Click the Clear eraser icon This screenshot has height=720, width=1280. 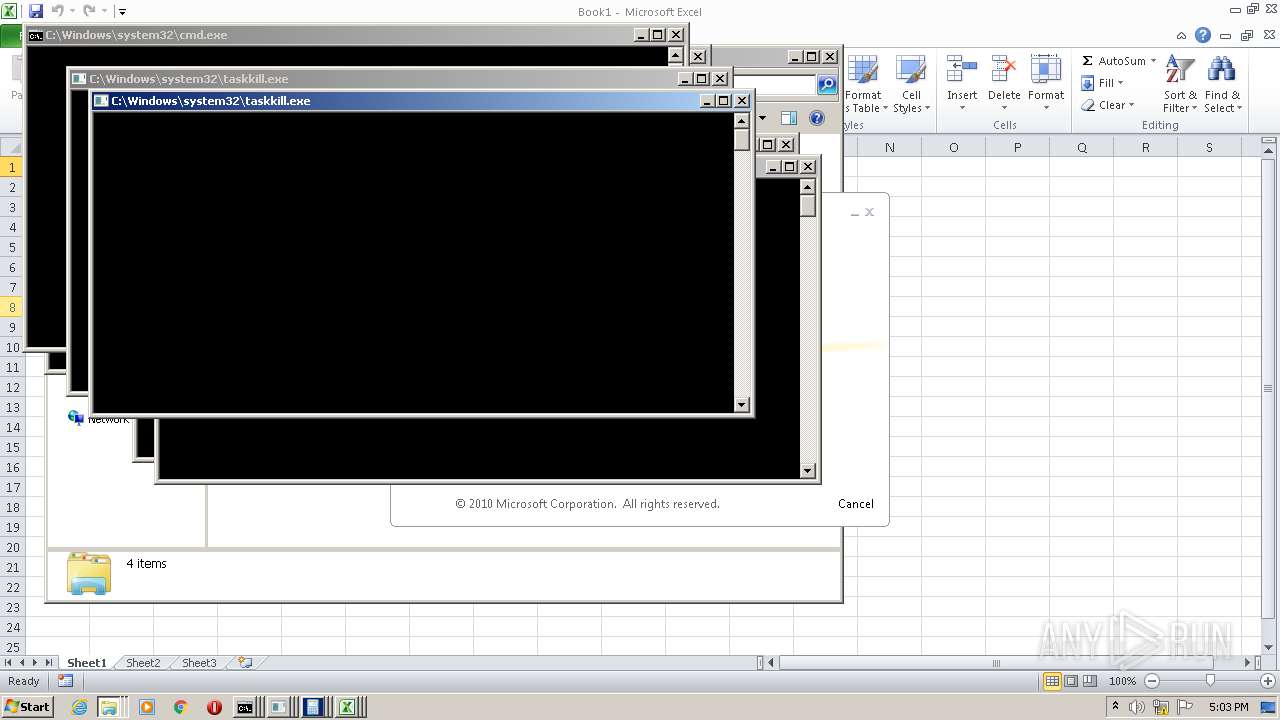point(1088,105)
